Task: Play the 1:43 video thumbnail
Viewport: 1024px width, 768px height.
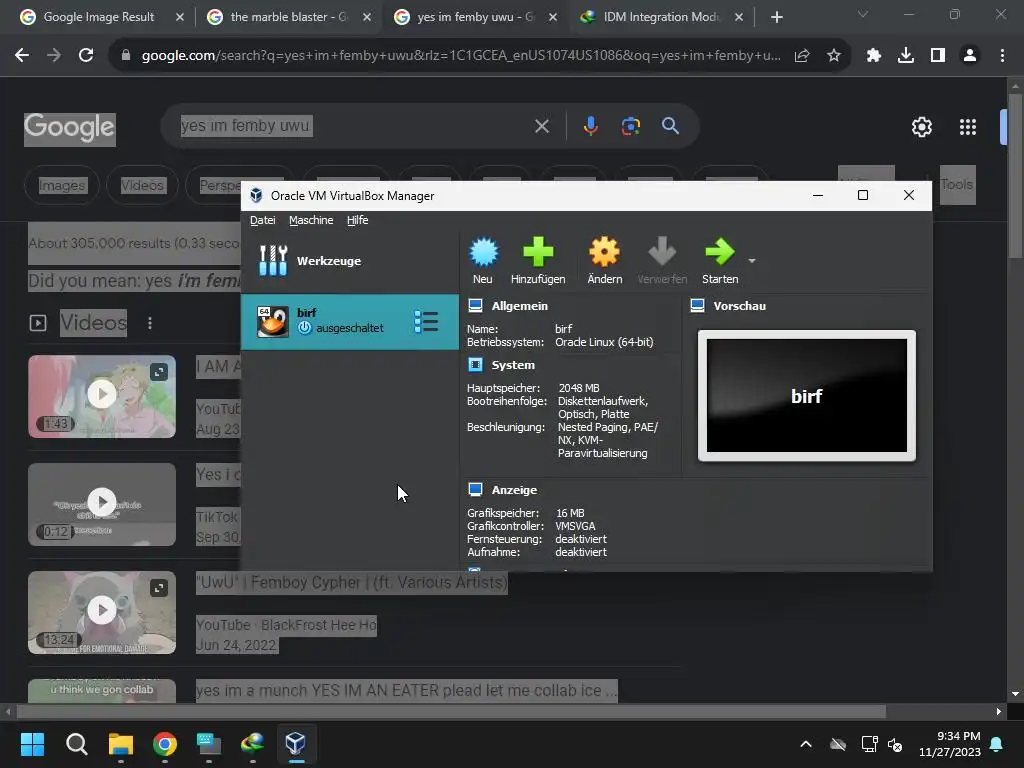Action: click(102, 396)
